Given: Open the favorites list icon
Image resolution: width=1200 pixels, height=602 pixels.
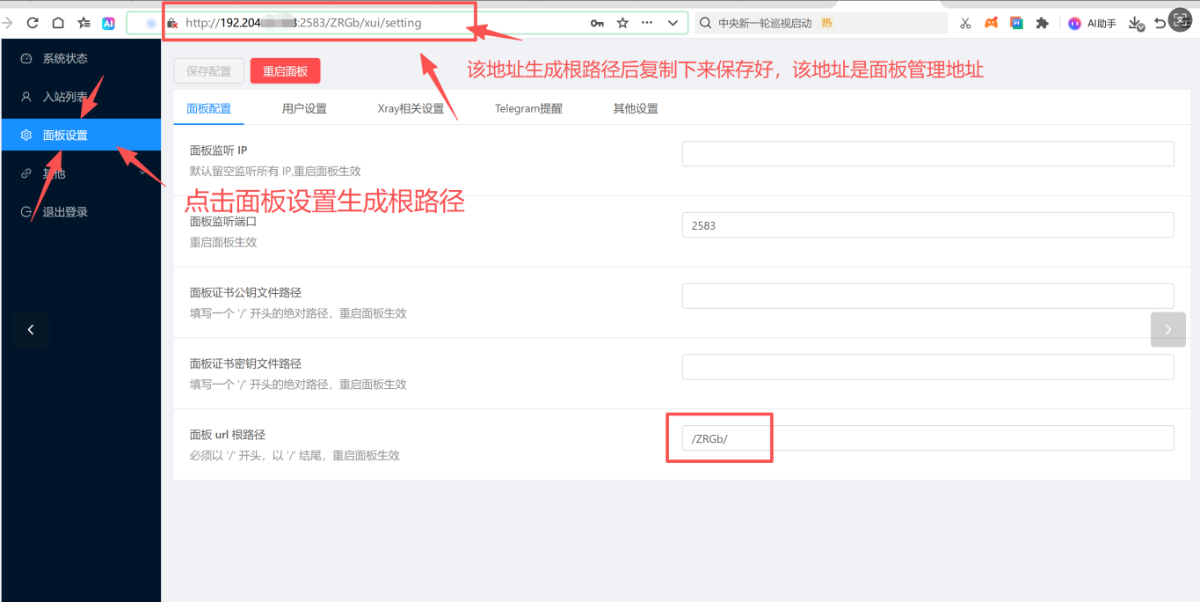Looking at the screenshot, I should [83, 22].
